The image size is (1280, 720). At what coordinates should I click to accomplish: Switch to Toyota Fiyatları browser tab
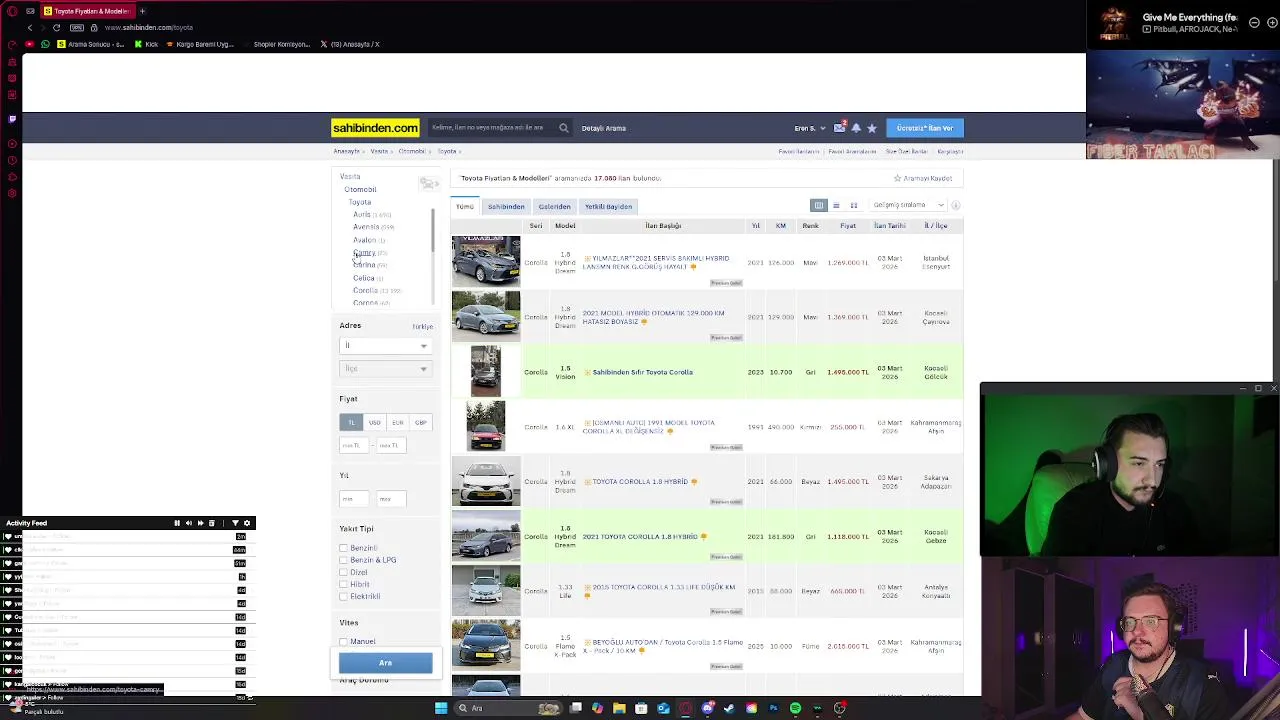coord(86,11)
